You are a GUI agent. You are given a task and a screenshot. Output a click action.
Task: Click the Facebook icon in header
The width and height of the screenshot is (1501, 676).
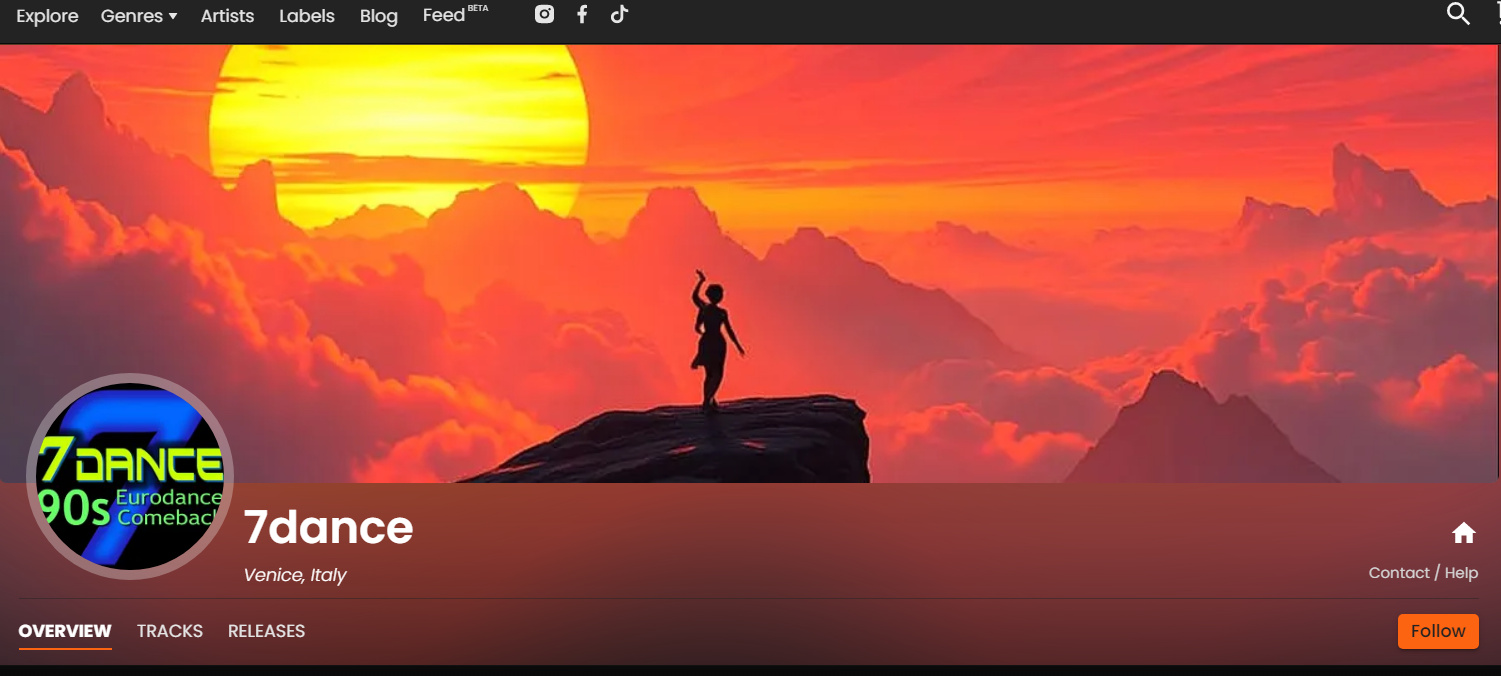tap(582, 14)
